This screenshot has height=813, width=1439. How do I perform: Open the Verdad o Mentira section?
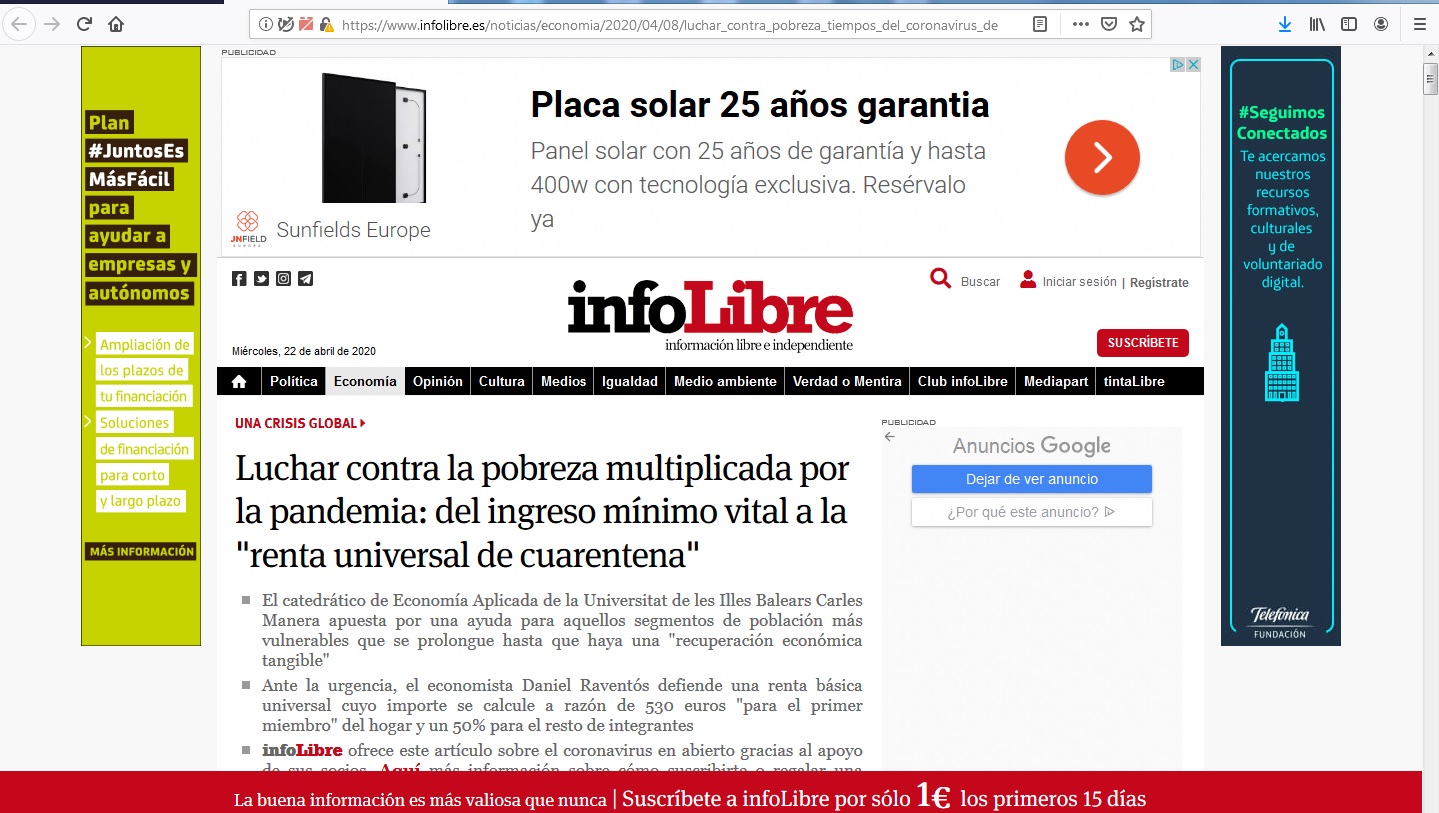pos(847,381)
